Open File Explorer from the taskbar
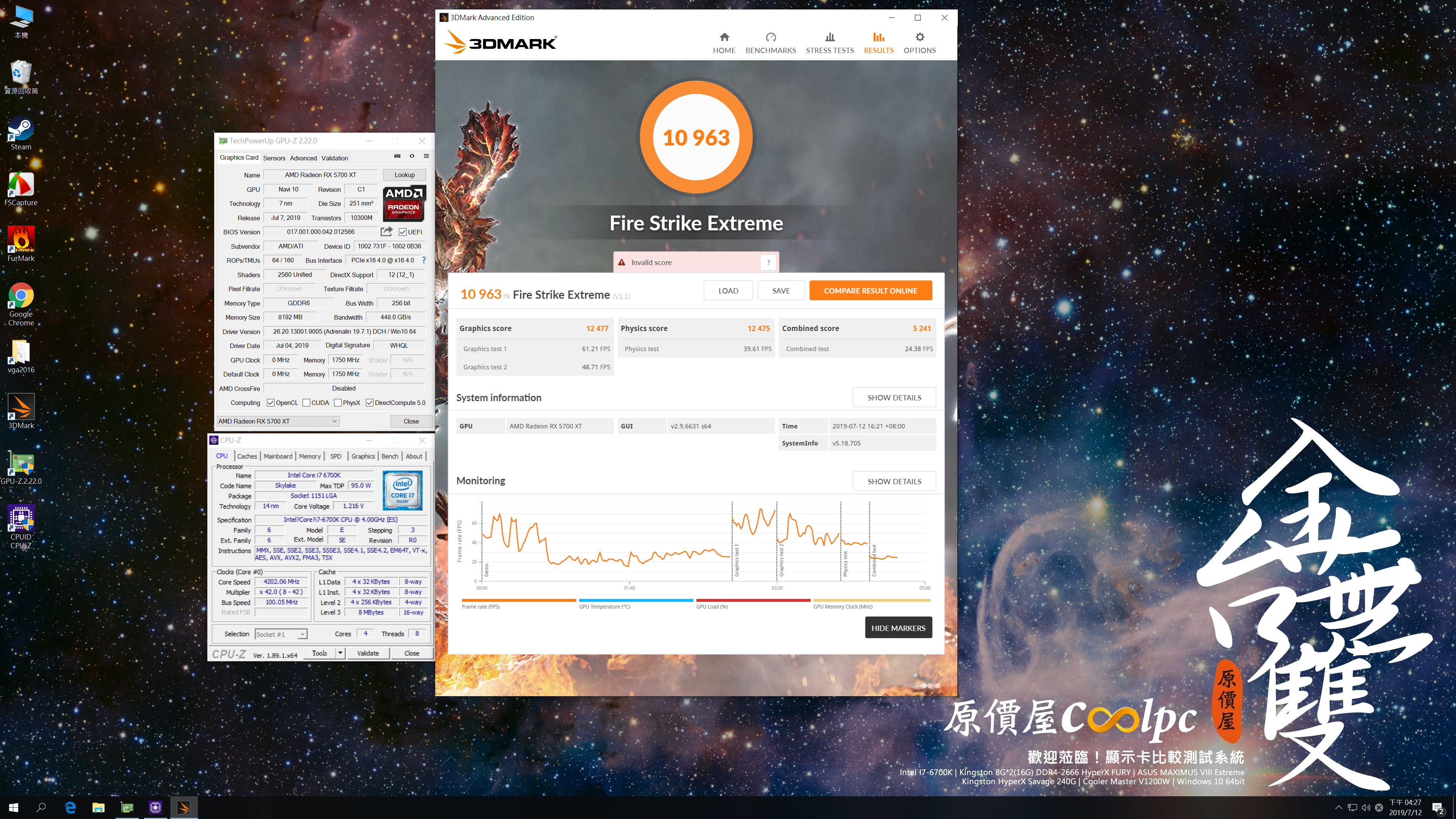 pos(98,807)
